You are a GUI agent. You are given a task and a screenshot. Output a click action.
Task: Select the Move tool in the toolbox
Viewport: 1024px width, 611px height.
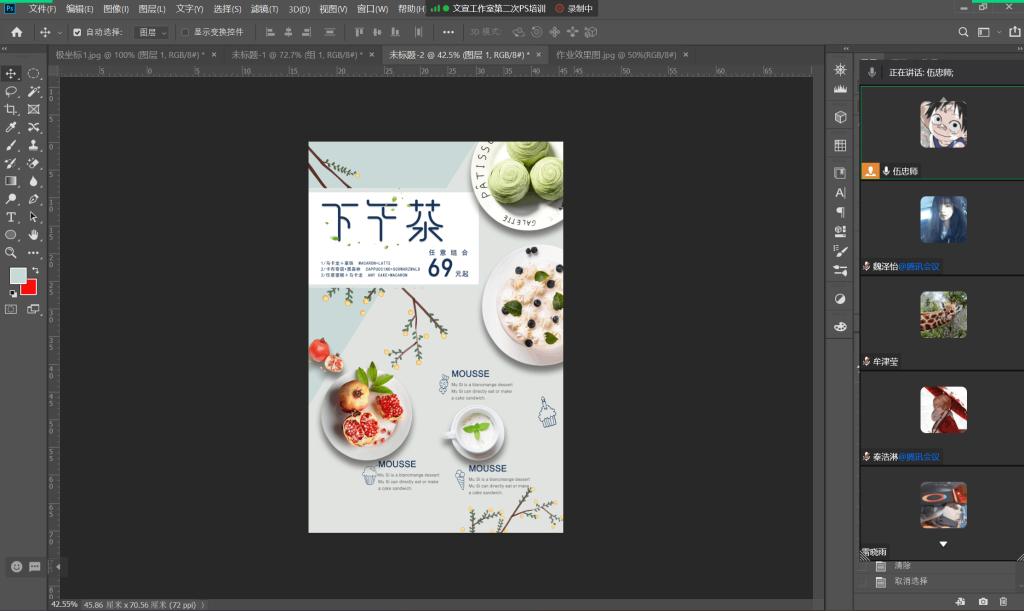click(x=12, y=73)
